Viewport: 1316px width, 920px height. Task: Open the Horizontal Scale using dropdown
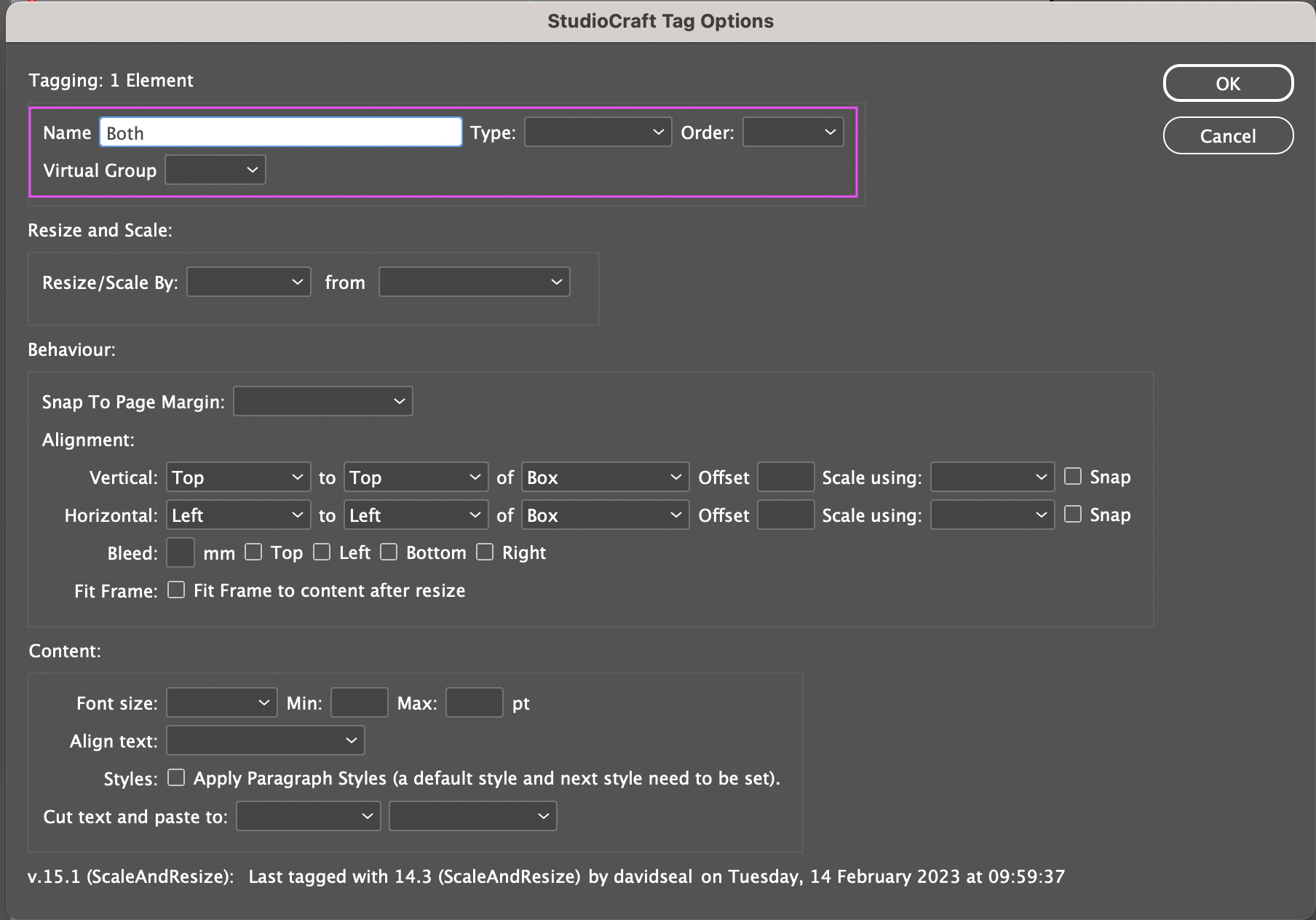point(992,515)
